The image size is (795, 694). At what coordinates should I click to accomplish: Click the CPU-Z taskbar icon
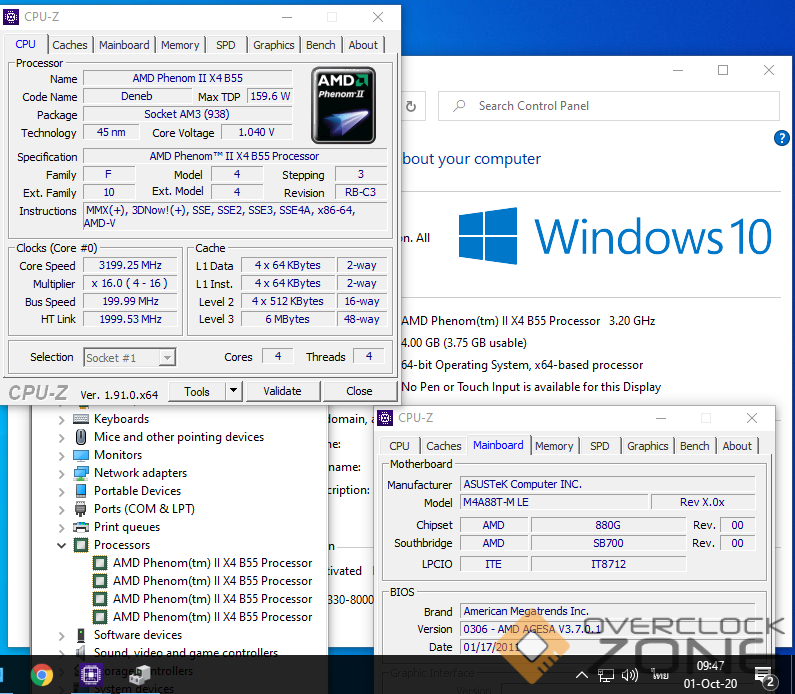[x=92, y=675]
